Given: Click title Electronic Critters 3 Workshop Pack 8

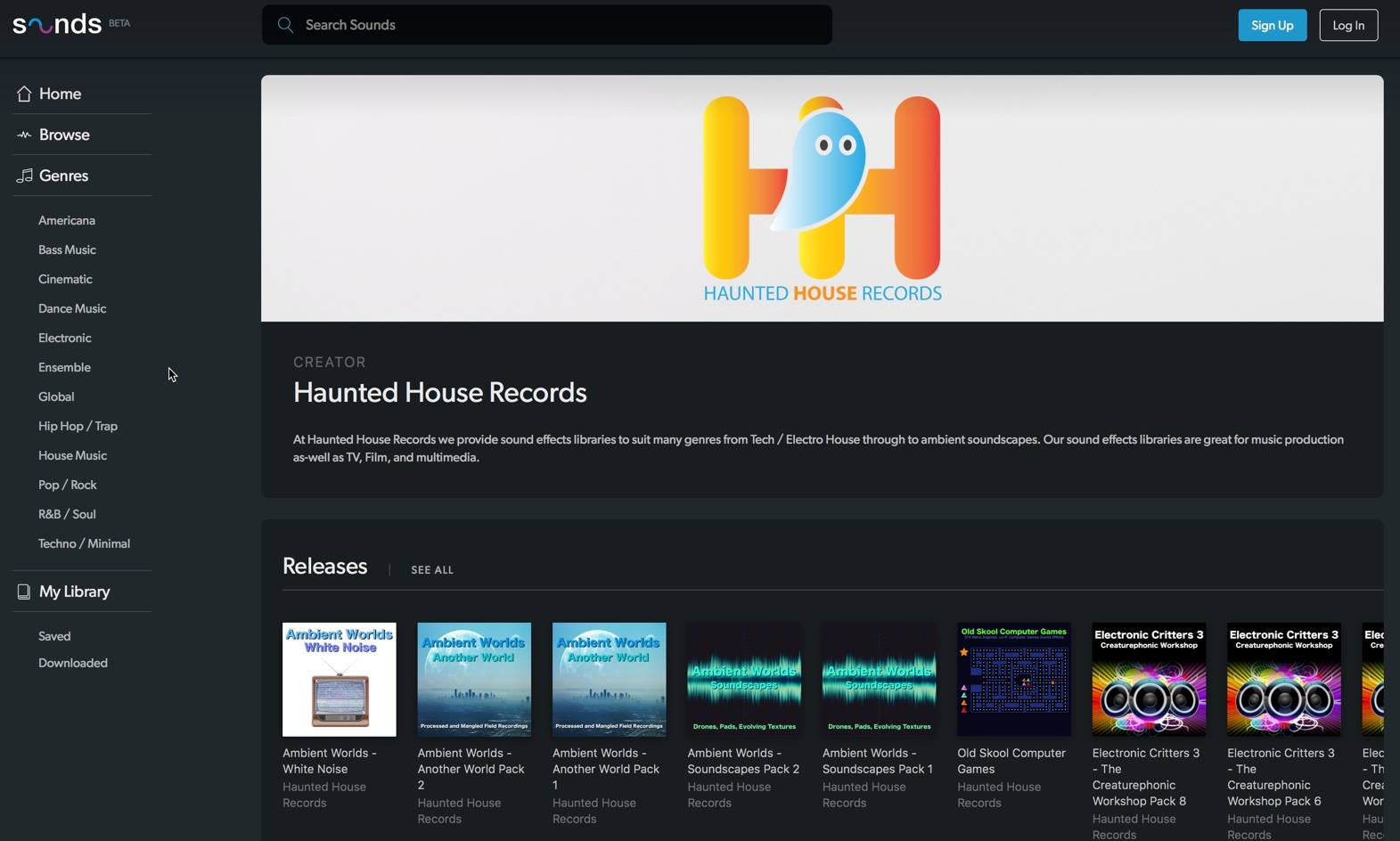Looking at the screenshot, I should (1146, 777).
